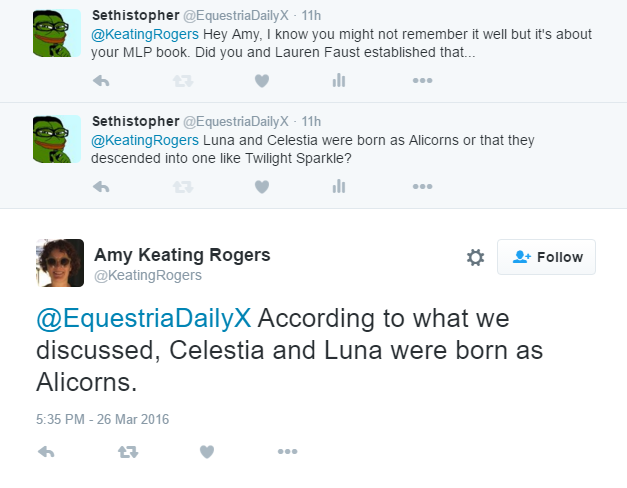Open the gear settings menu beside Follow
627x488 pixels.
(476, 258)
